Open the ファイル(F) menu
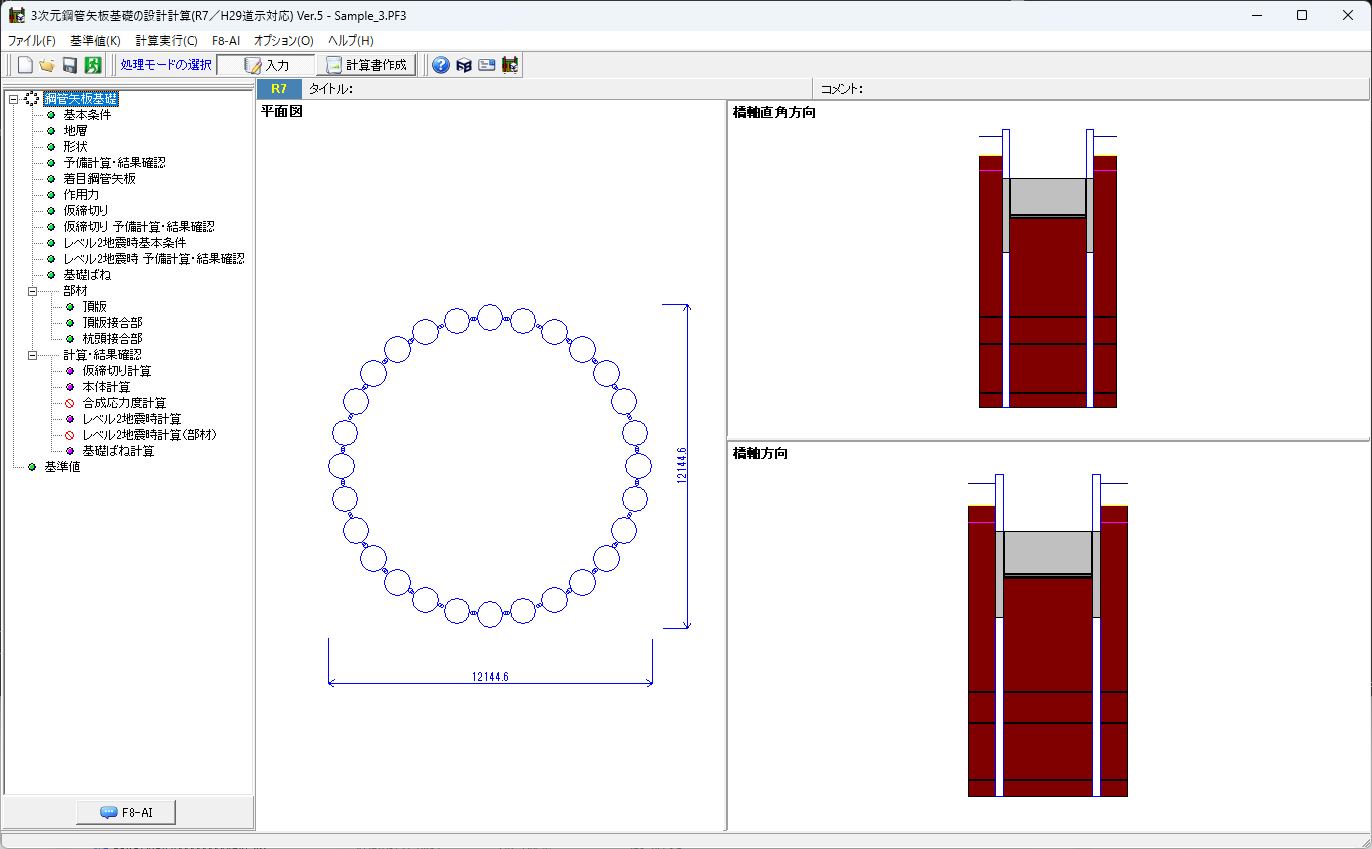This screenshot has height=849, width=1372. click(x=32, y=41)
